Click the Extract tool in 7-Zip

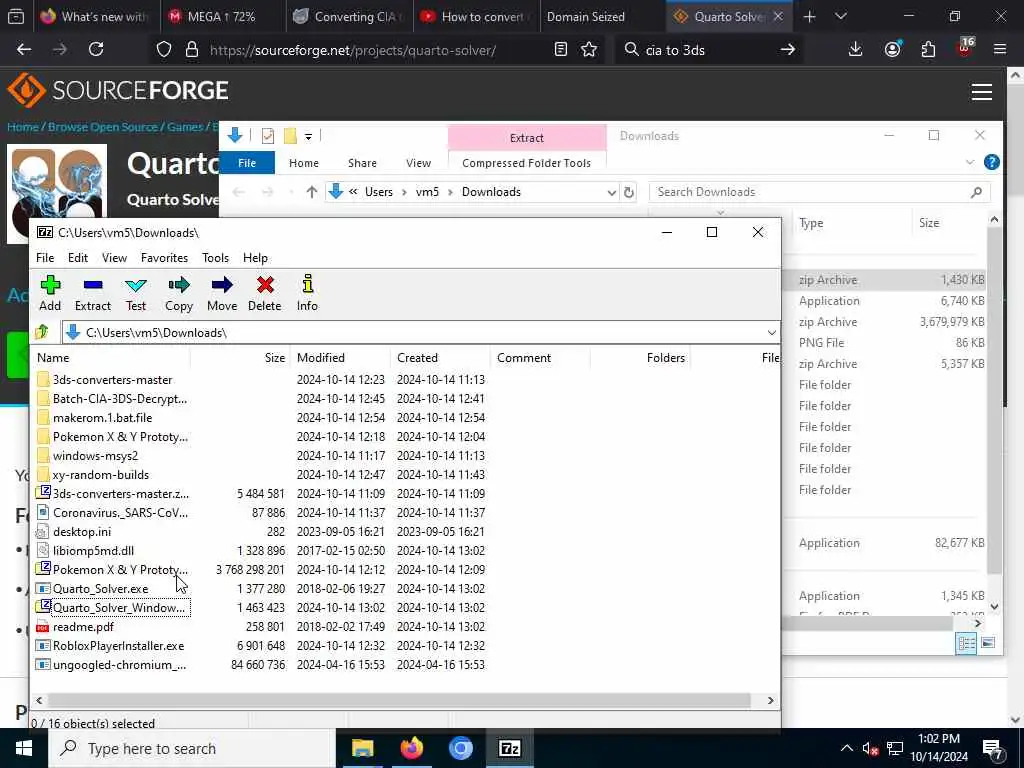coord(93,293)
